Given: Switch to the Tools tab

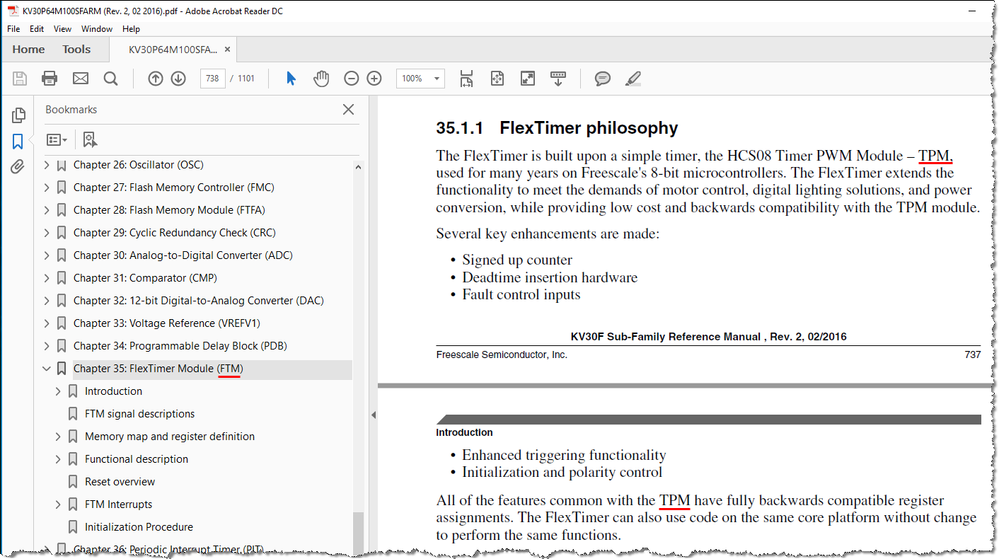Looking at the screenshot, I should [76, 49].
